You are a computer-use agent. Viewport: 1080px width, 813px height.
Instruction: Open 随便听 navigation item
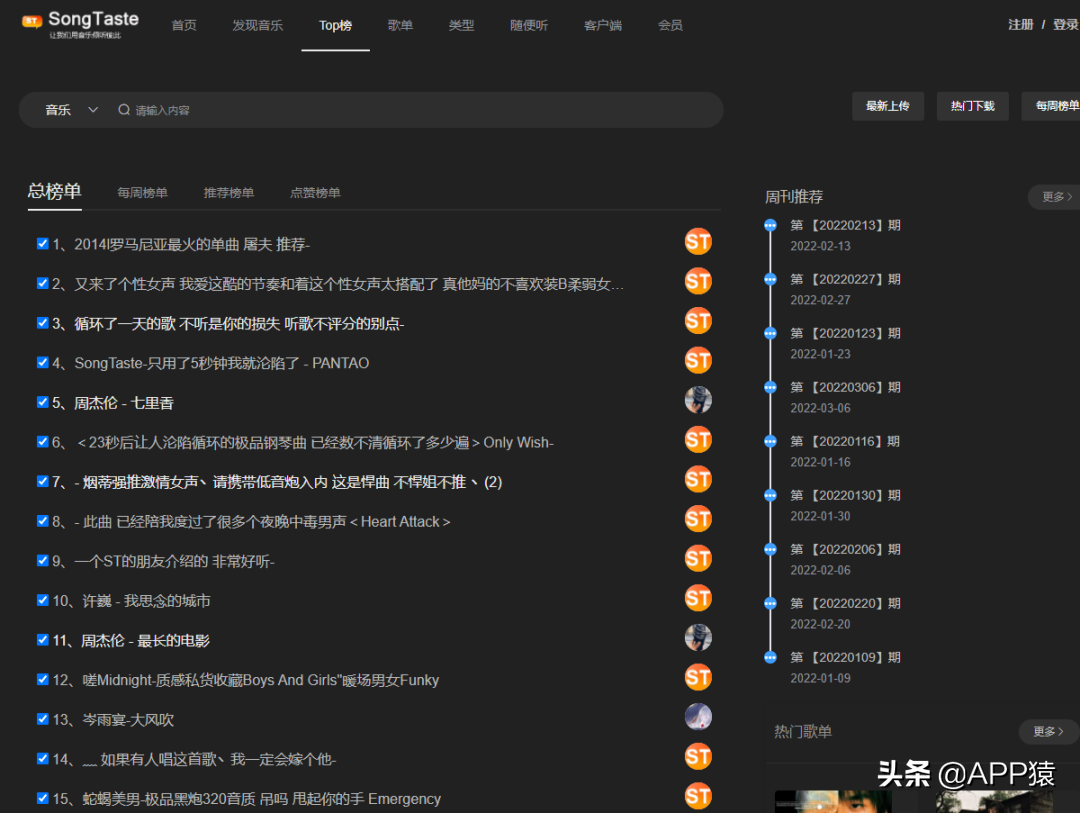pos(529,25)
